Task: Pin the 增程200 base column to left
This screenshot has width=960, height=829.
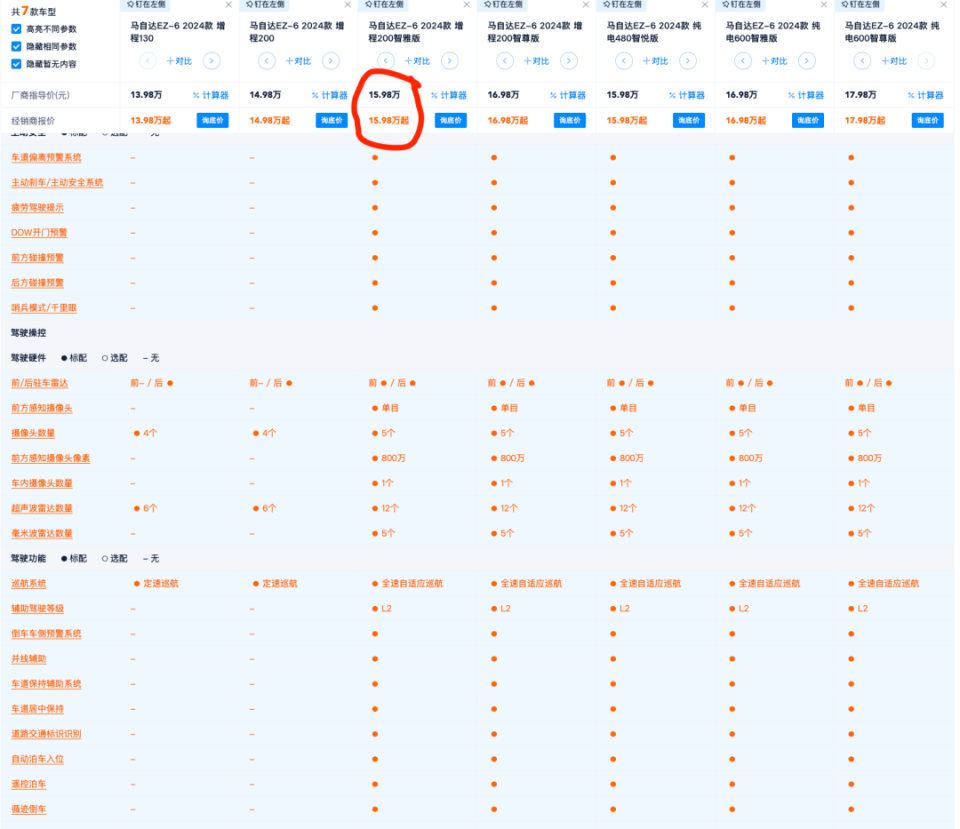Action: (x=265, y=4)
